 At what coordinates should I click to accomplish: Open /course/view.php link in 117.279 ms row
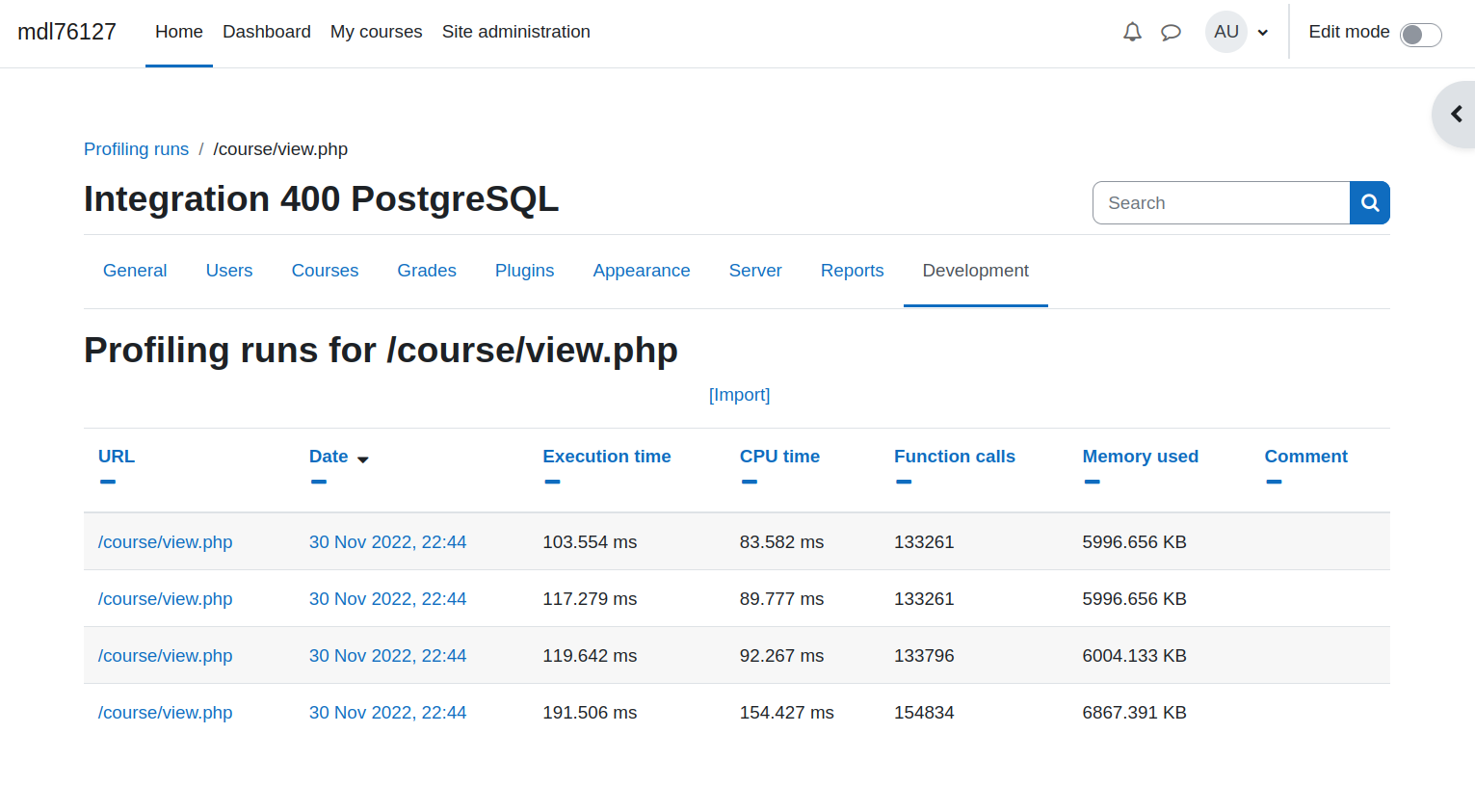pyautogui.click(x=166, y=599)
